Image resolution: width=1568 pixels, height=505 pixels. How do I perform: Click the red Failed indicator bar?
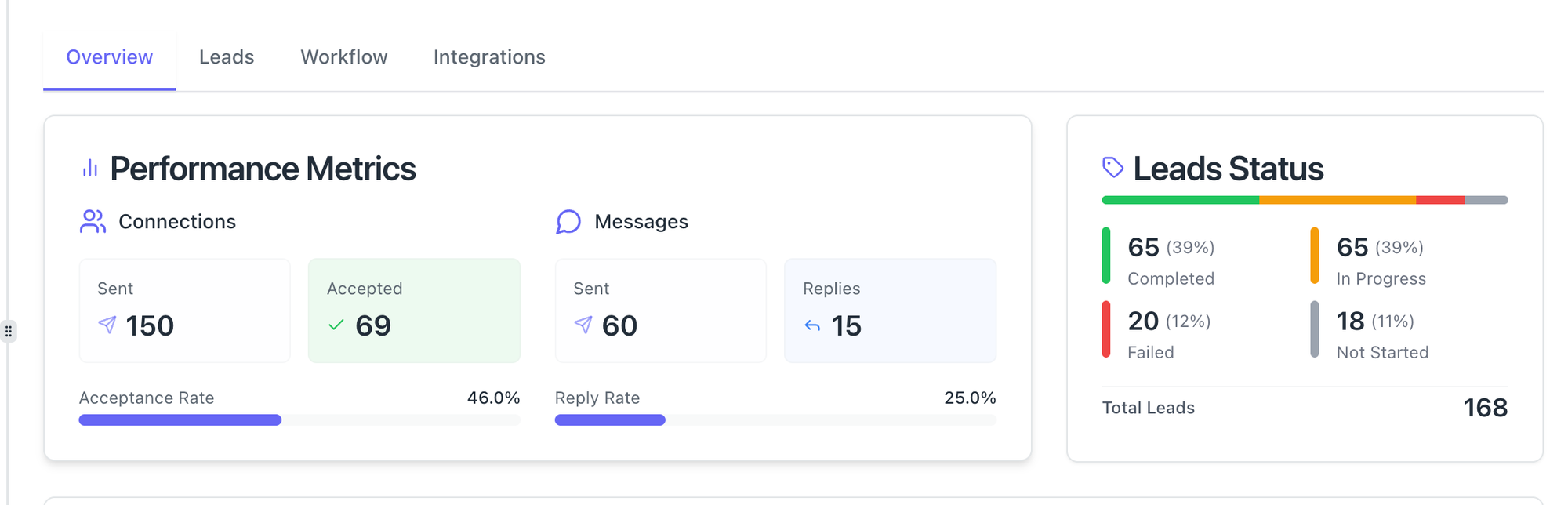tap(1106, 329)
